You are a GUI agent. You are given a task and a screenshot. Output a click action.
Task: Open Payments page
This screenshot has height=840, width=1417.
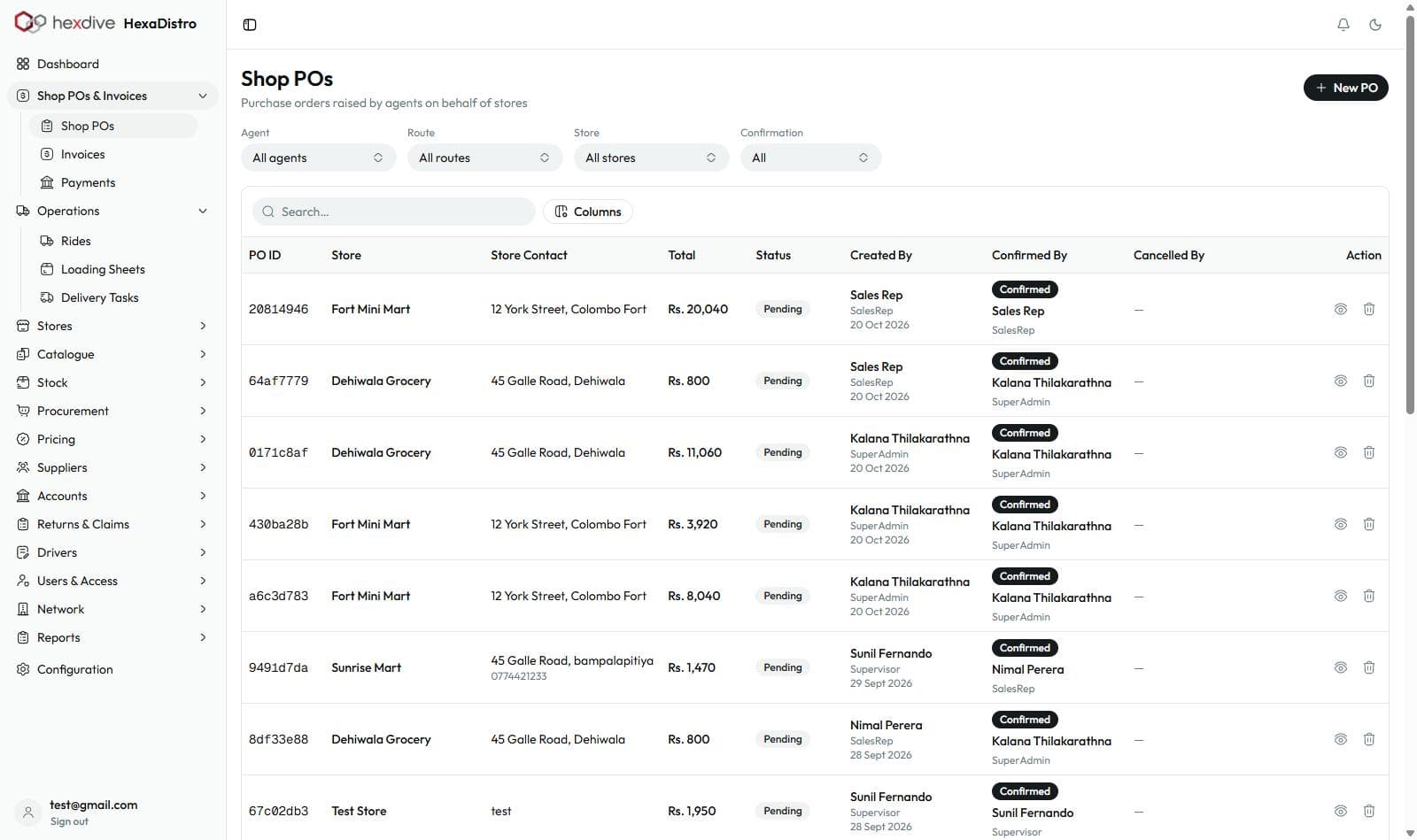113,182
